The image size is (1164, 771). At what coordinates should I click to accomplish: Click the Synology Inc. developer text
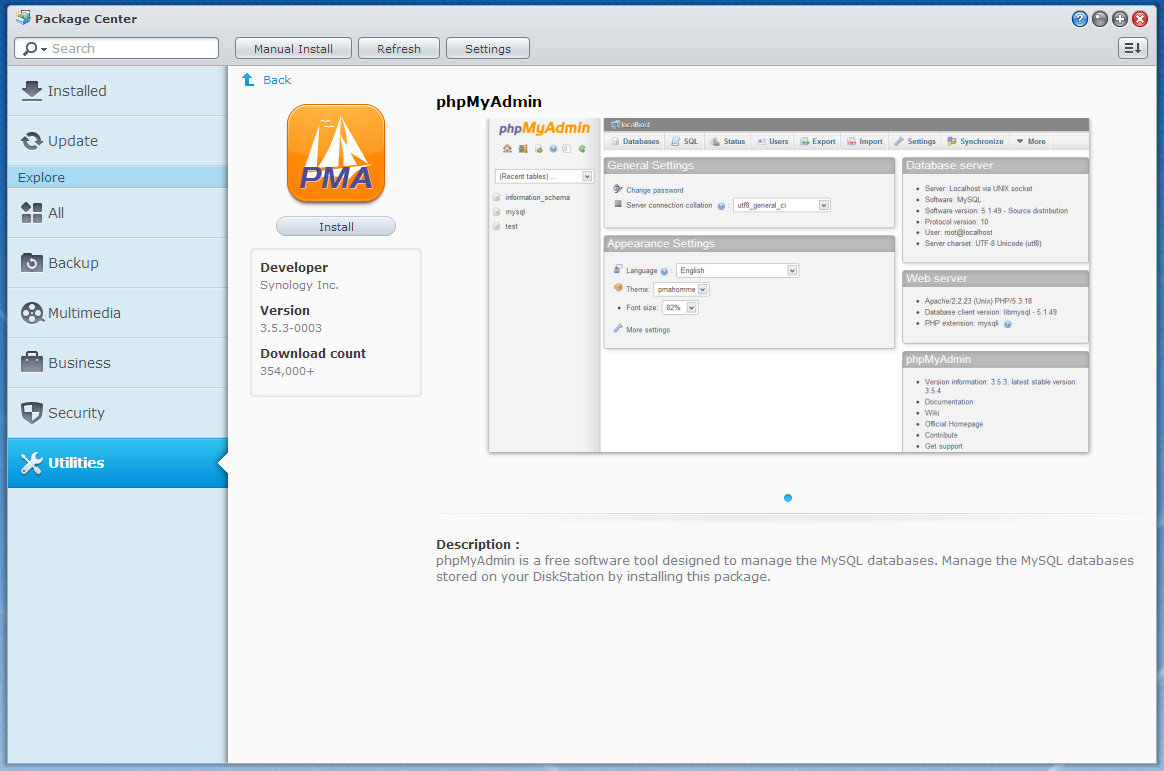tap(299, 285)
